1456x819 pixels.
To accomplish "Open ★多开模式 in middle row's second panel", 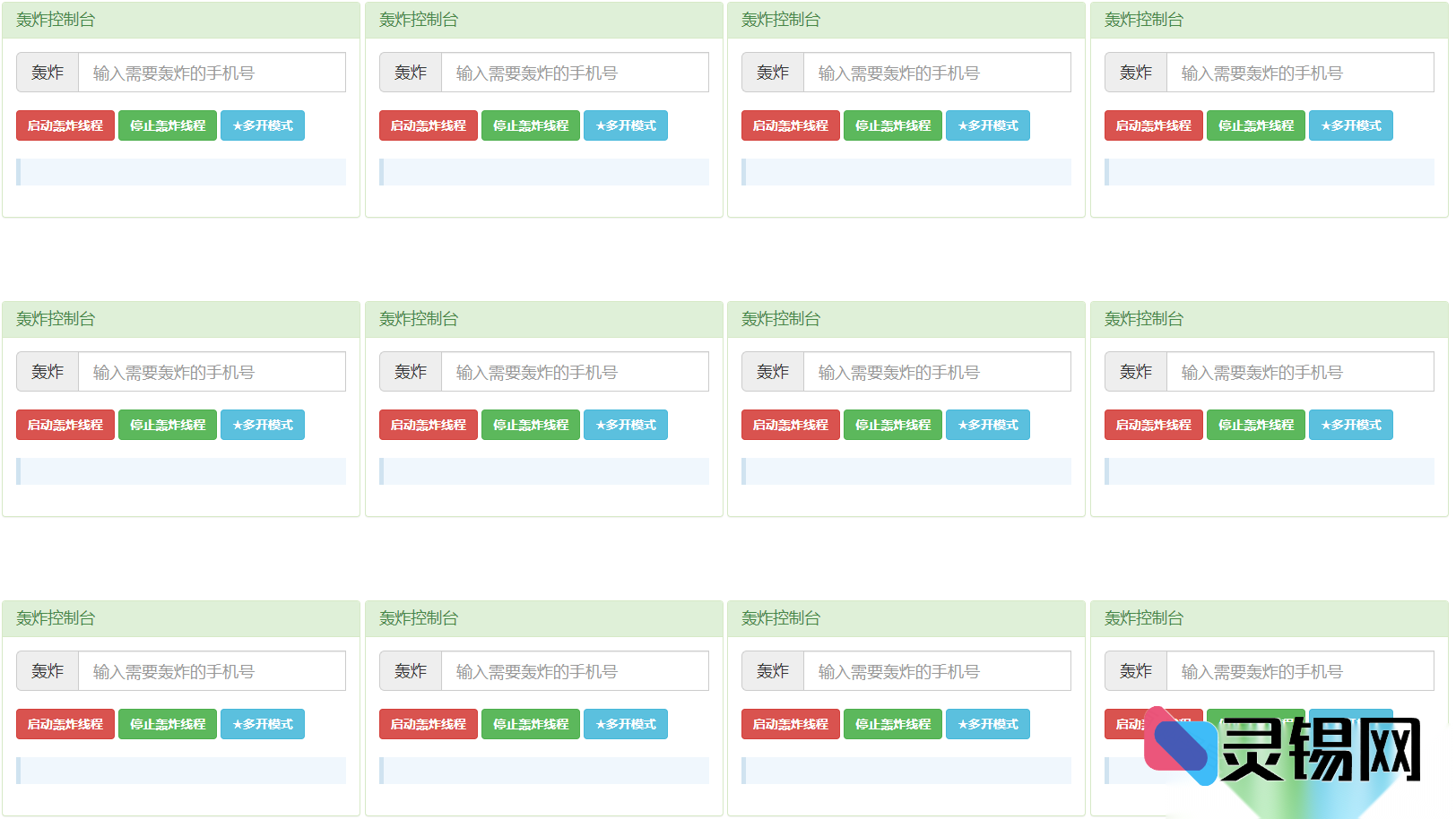I will point(626,425).
